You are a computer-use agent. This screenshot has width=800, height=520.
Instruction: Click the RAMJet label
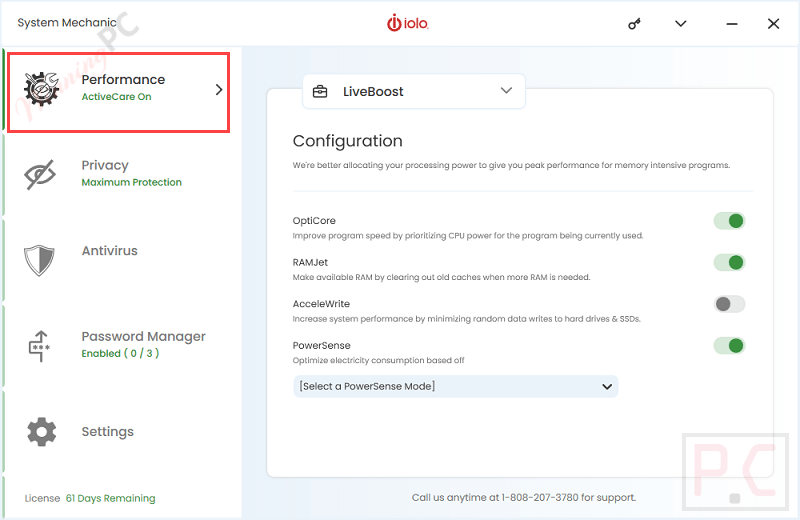point(310,262)
